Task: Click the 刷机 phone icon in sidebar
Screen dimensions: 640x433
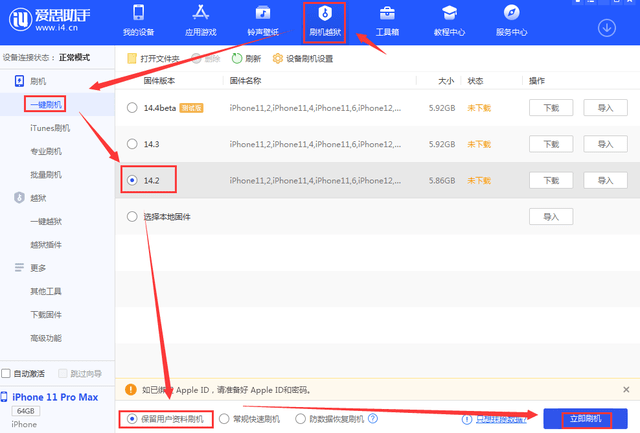Action: click(x=19, y=81)
